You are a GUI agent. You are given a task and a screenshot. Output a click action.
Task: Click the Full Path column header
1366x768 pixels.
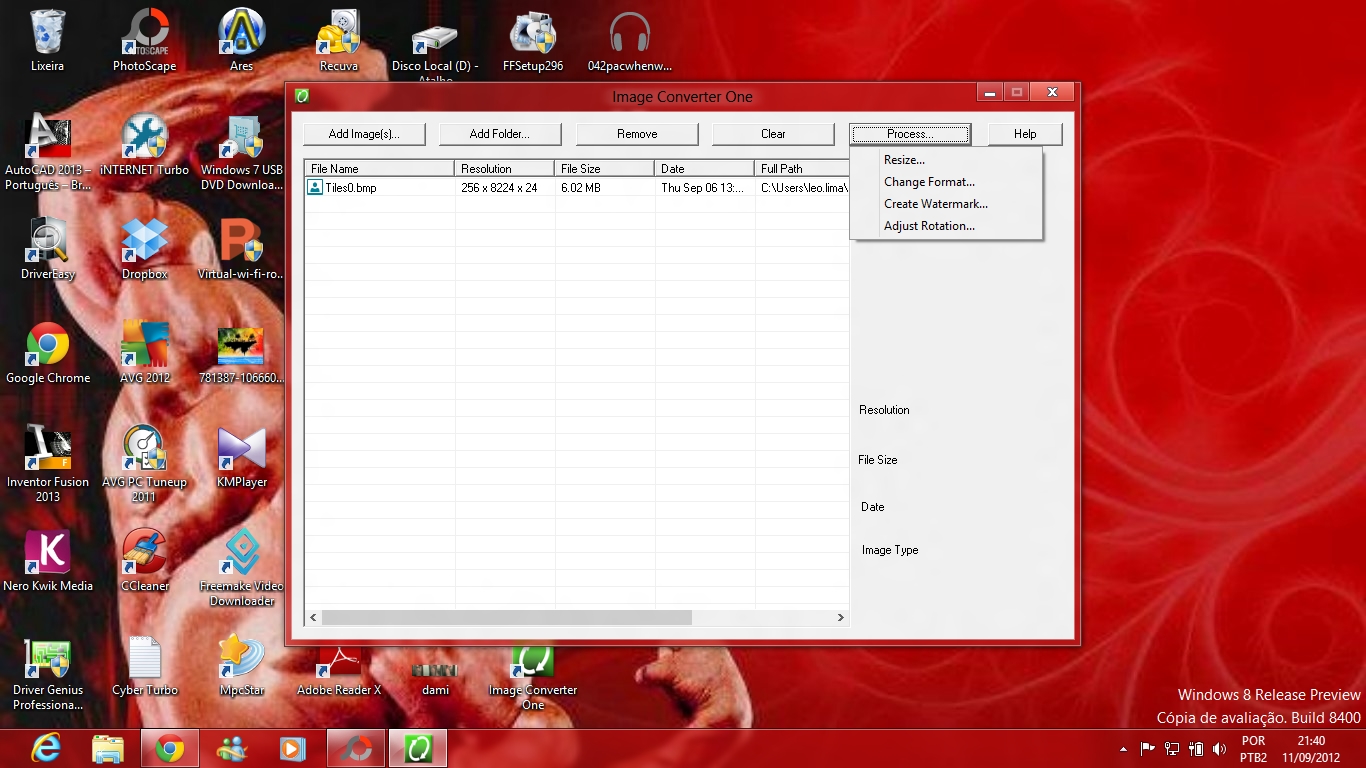(x=802, y=169)
